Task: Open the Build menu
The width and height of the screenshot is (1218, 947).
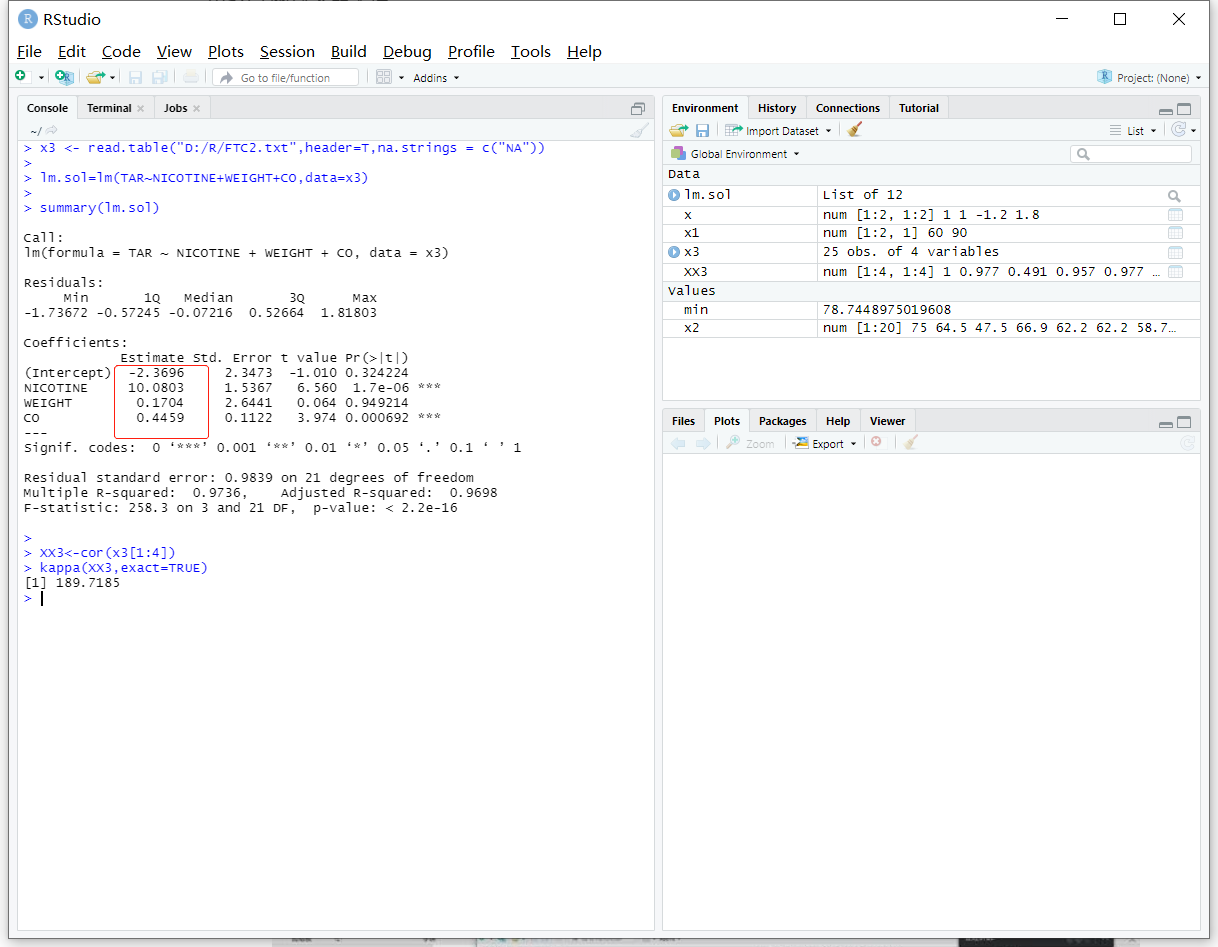Action: coord(349,51)
